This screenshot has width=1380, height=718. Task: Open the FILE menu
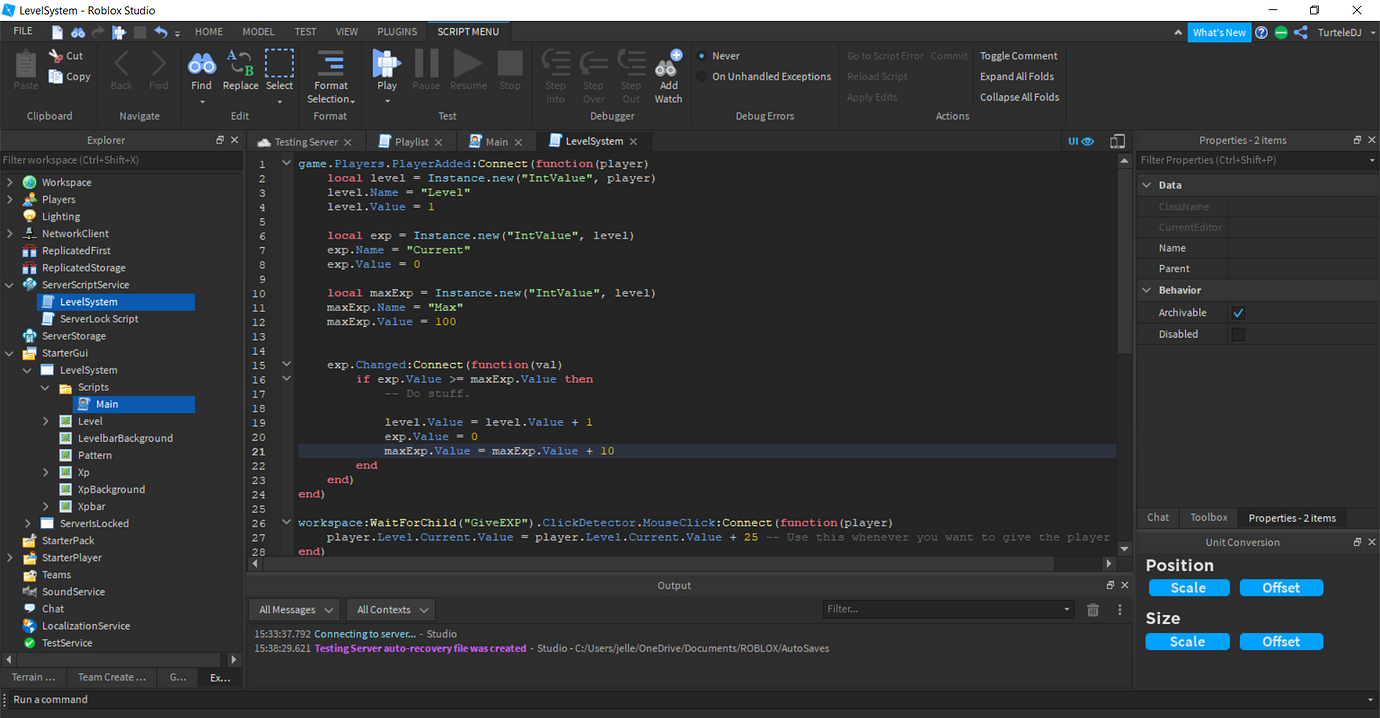pos(23,31)
